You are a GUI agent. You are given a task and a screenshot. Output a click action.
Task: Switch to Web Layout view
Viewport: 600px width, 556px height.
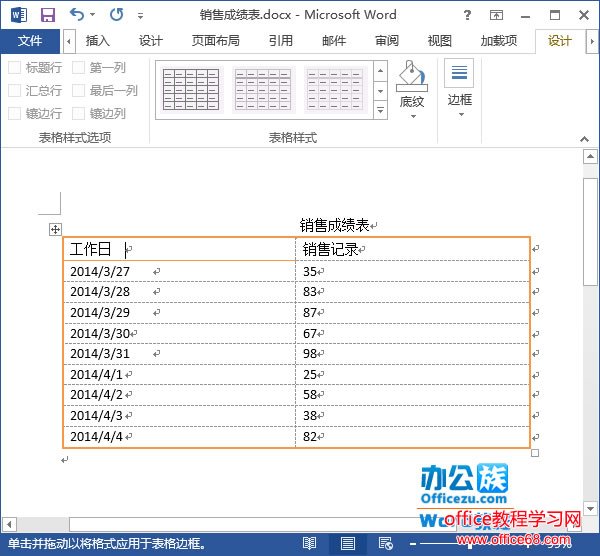[385, 543]
